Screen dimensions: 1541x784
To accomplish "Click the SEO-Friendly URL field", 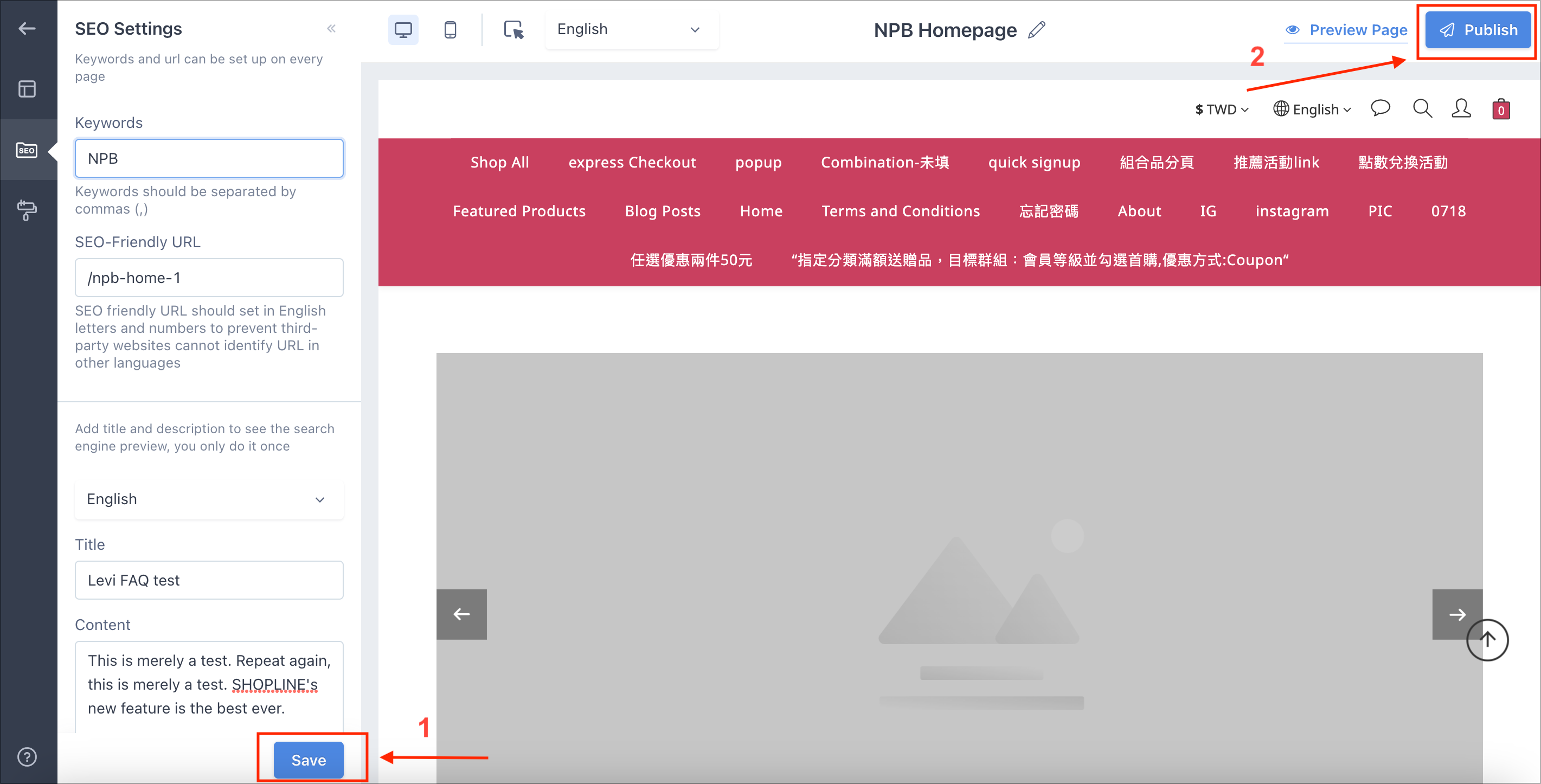I will pyautogui.click(x=209, y=278).
